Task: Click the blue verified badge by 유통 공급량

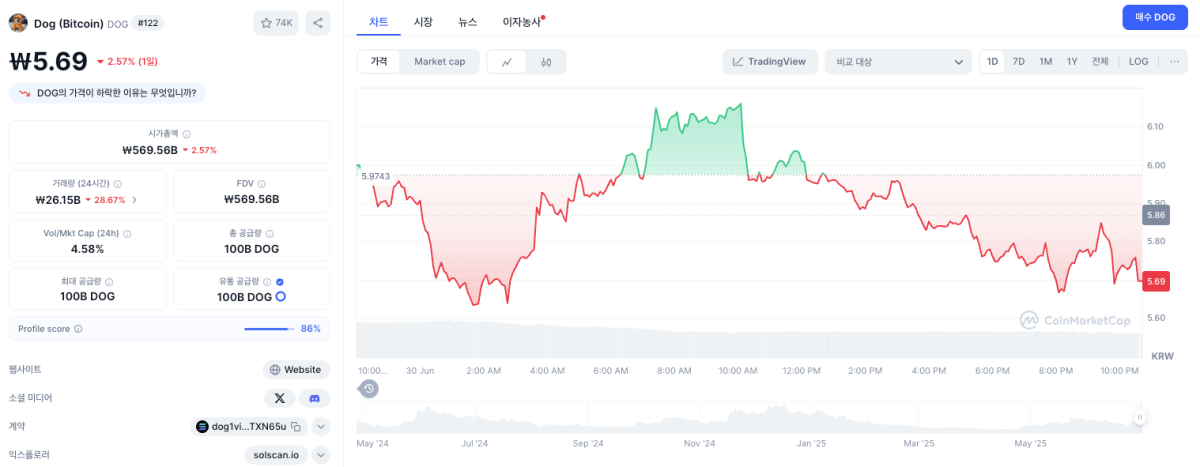Action: tap(280, 282)
